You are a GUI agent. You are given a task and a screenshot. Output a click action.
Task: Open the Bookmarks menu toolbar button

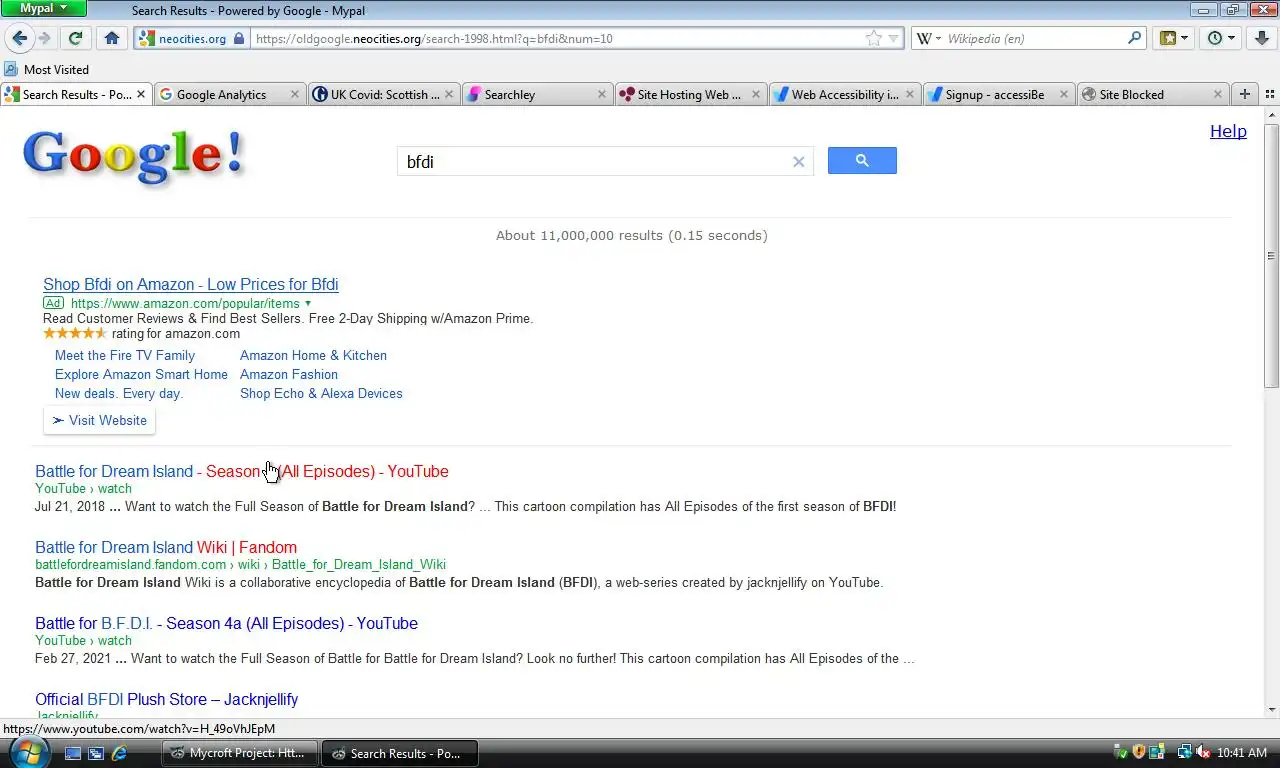[1174, 38]
